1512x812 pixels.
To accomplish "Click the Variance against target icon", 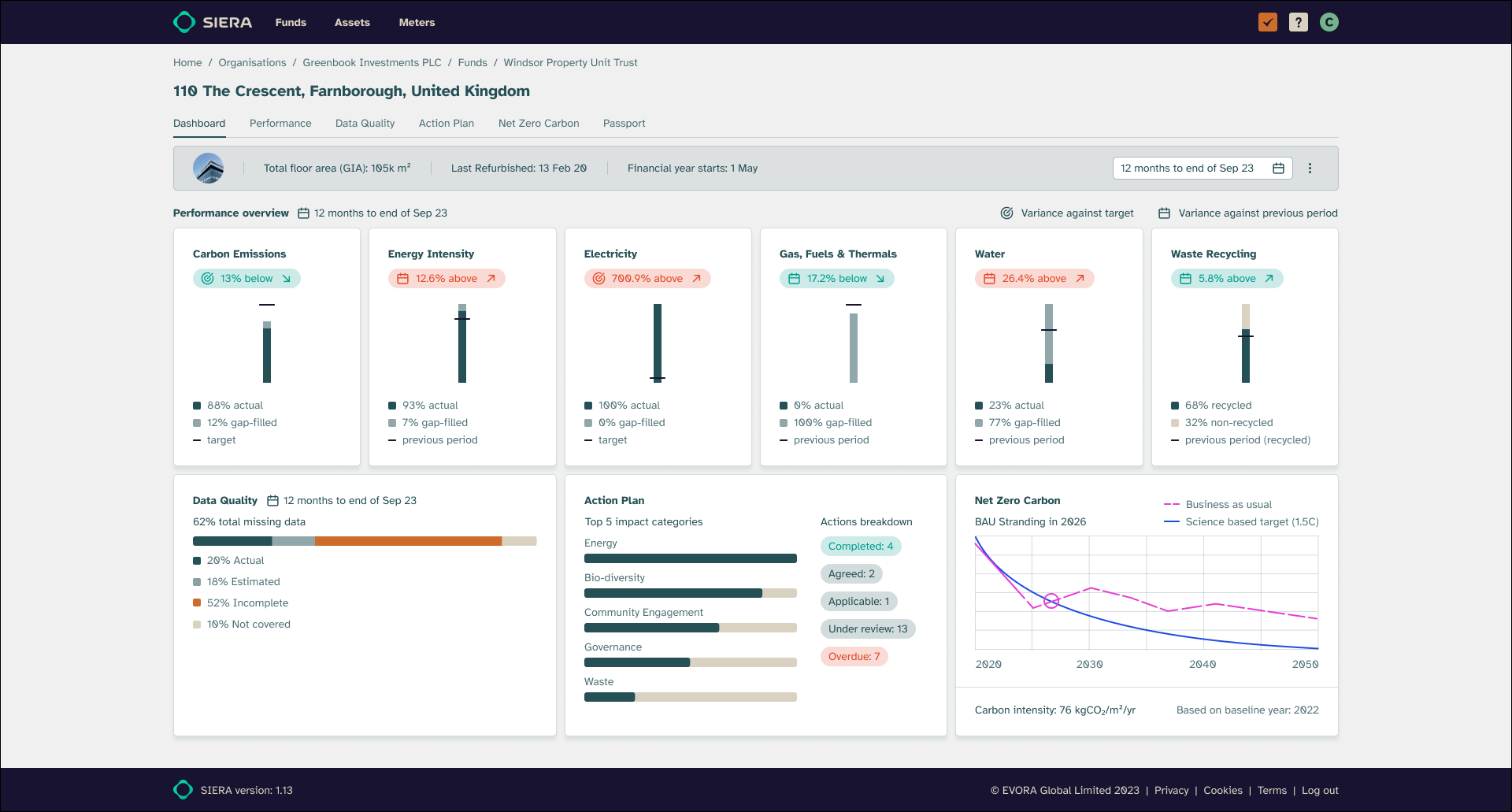I will tap(1006, 213).
